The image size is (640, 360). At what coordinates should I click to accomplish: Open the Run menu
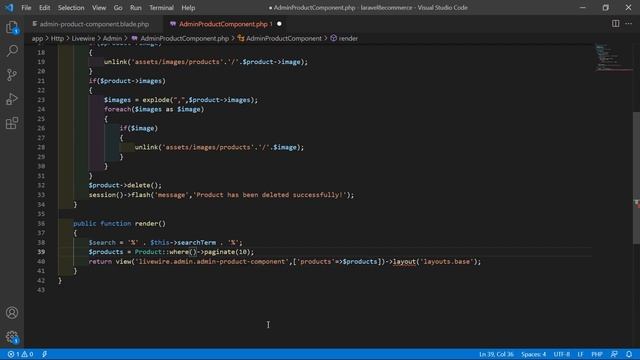(136, 8)
